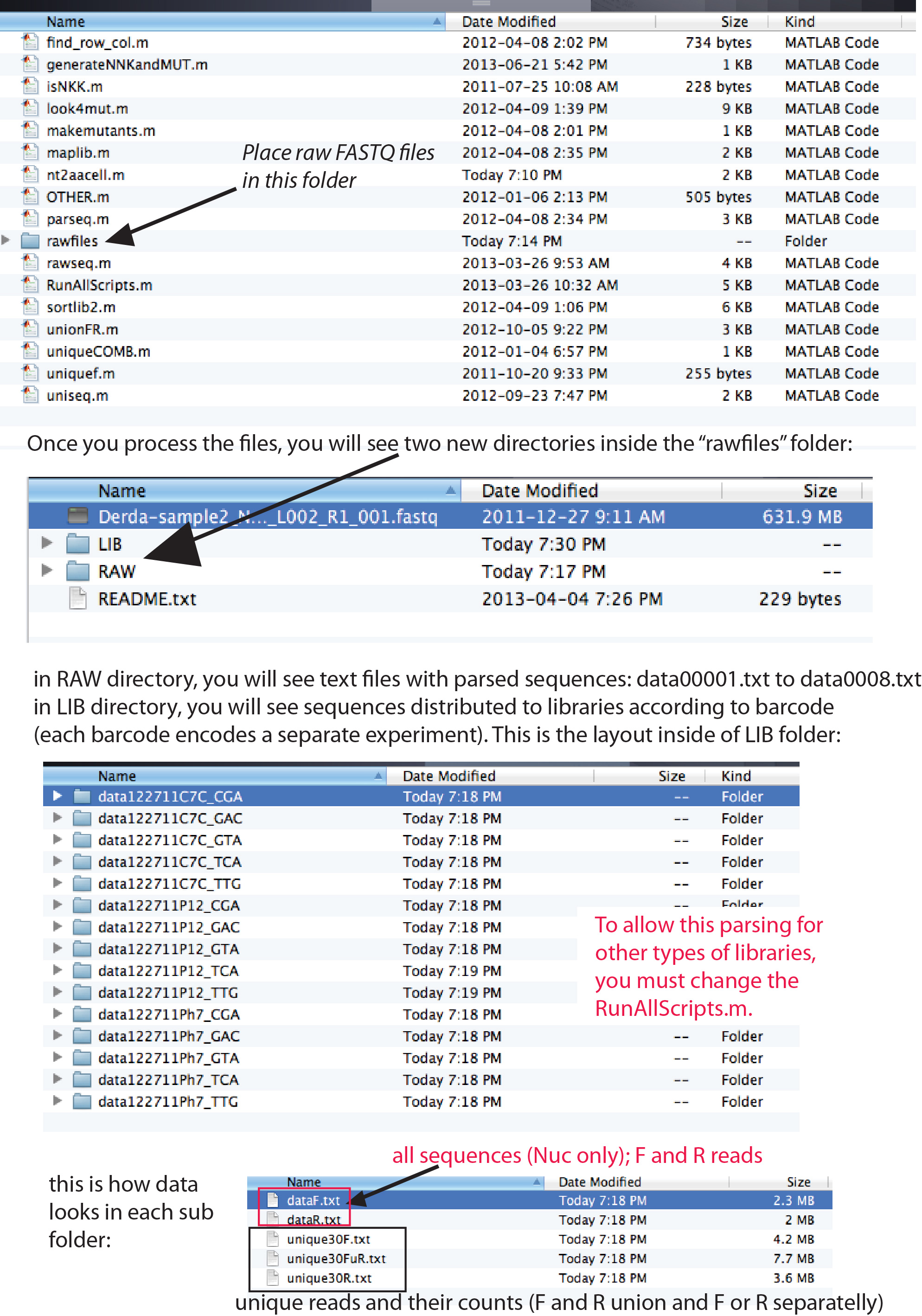
Task: Expand the LIB folder disclosure triangle
Action: [x=47, y=542]
